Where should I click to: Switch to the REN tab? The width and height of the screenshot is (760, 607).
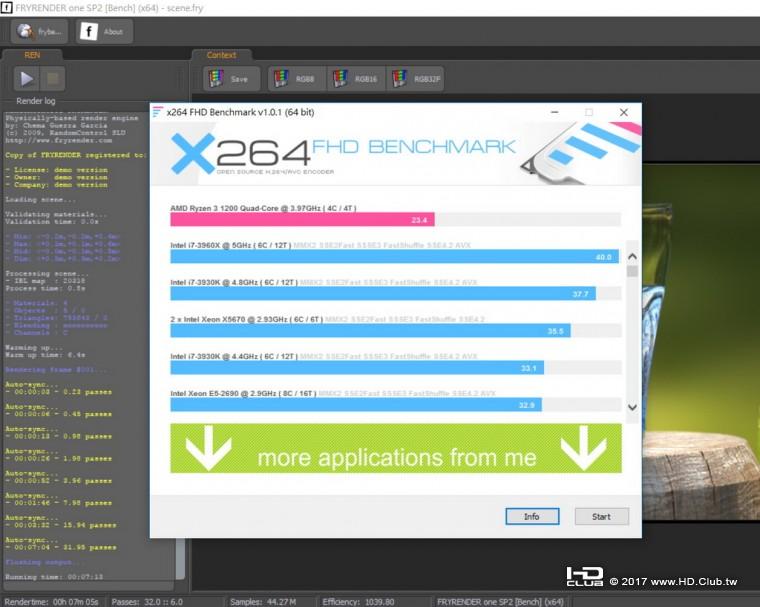pyautogui.click(x=31, y=55)
